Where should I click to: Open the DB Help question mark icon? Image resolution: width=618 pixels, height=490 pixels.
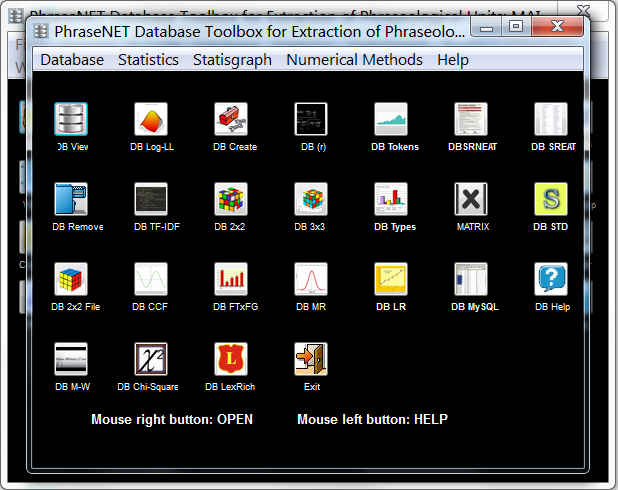pos(551,279)
